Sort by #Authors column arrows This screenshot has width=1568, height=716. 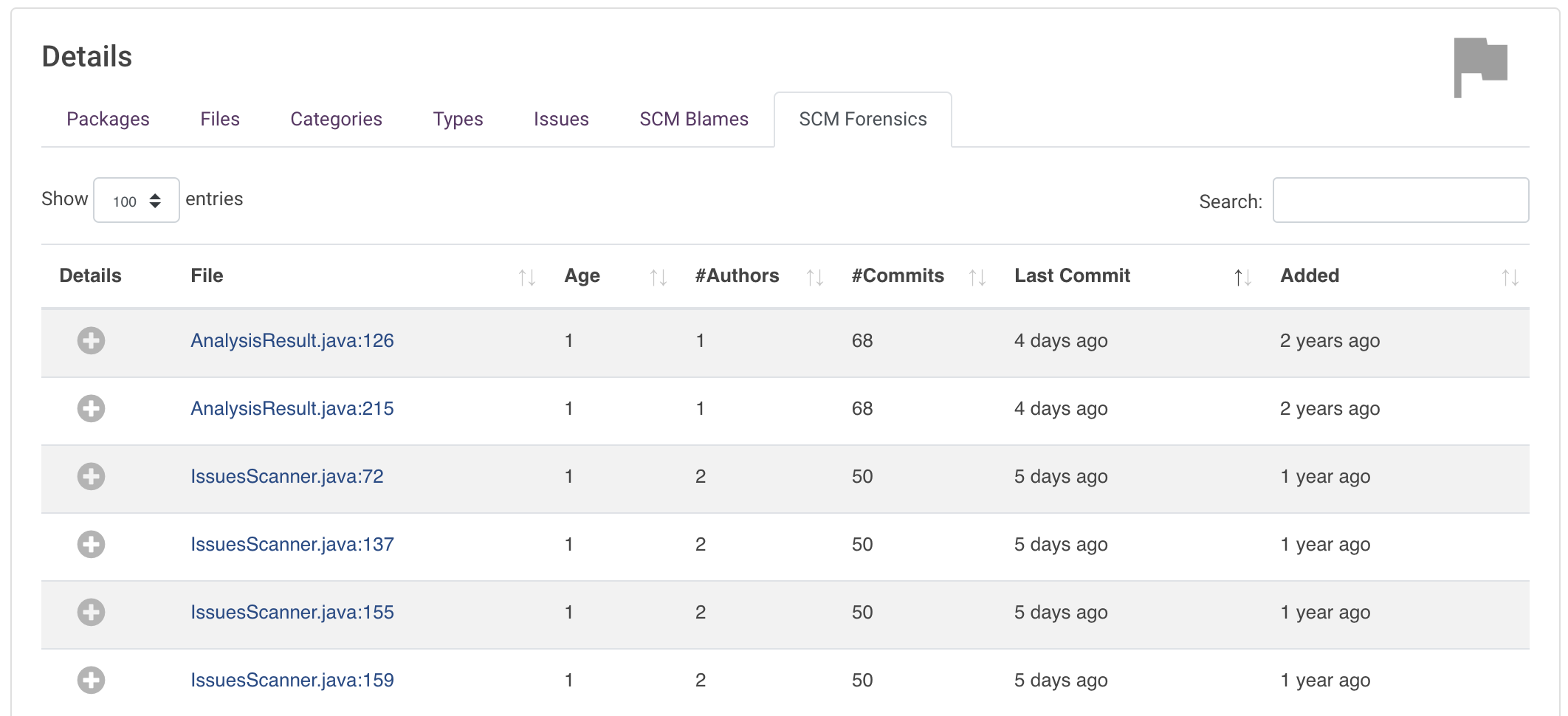(814, 278)
